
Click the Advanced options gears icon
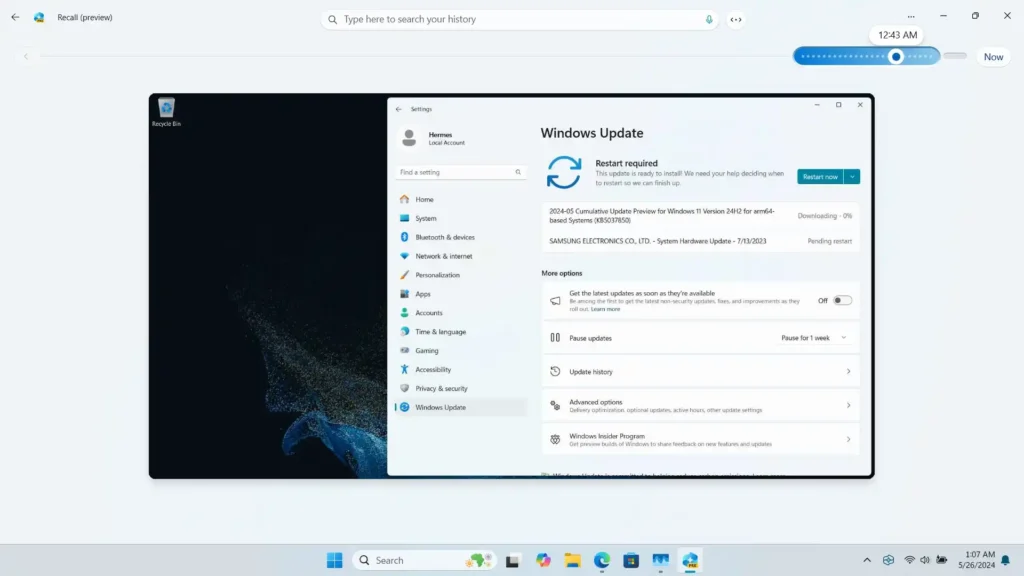coord(555,406)
